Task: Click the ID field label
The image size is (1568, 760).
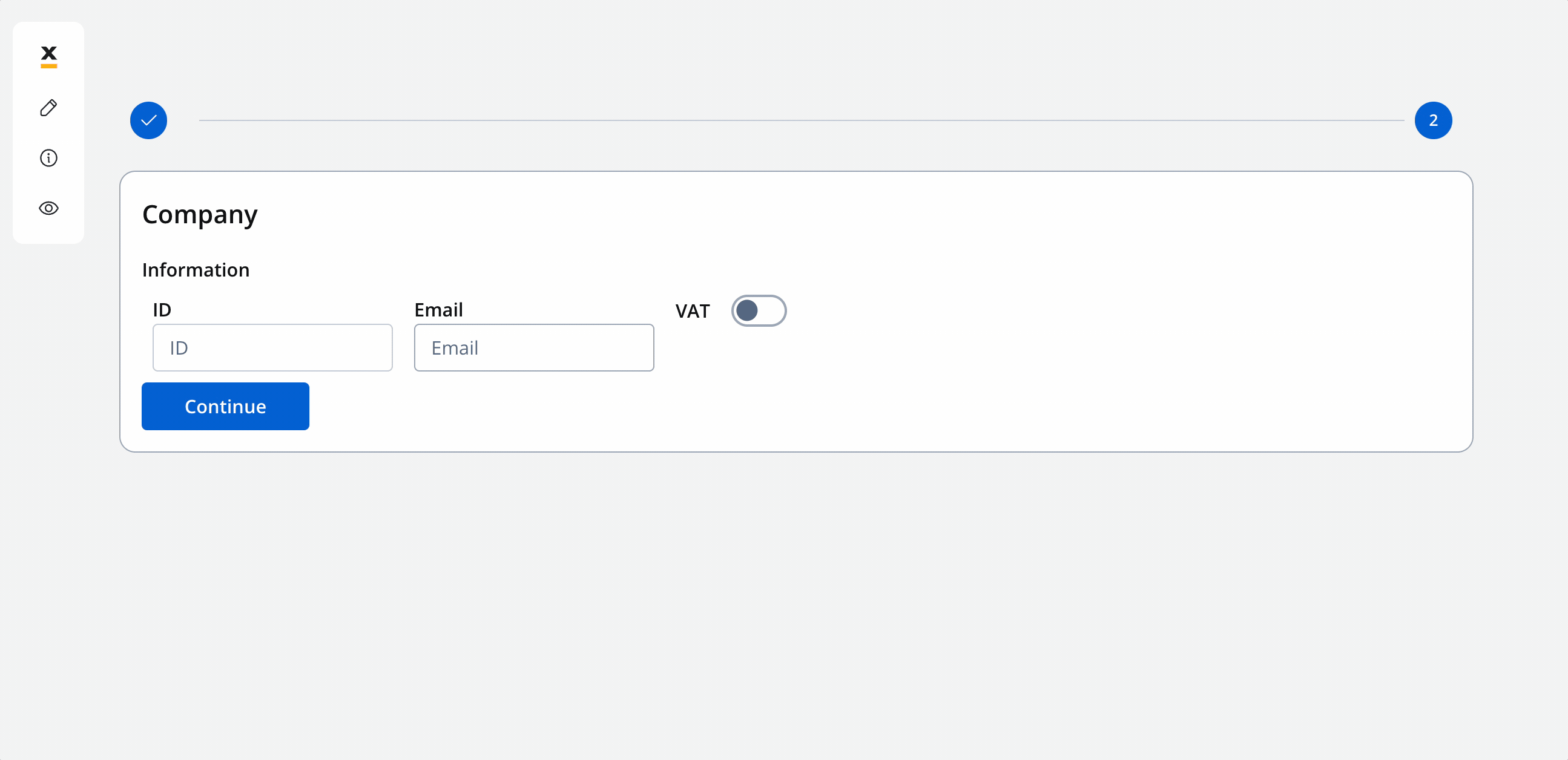Action: pyautogui.click(x=162, y=310)
